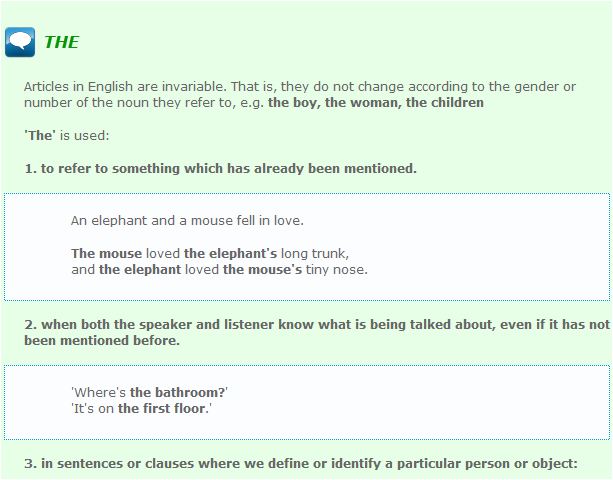This screenshot has width=613, height=480.
Task: Click the bold text 'the mouse's' before 'tiny nose'
Action: [x=262, y=269]
